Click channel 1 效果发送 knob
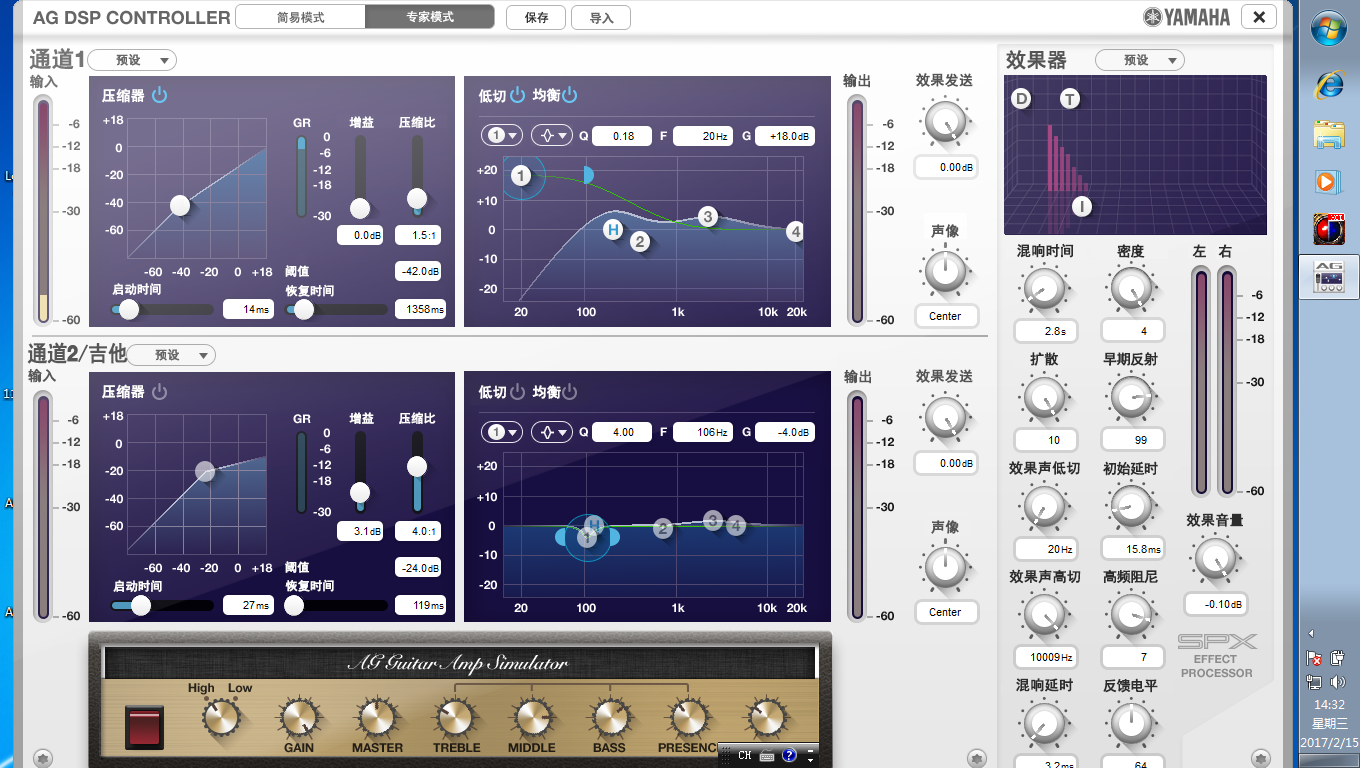 (x=945, y=122)
